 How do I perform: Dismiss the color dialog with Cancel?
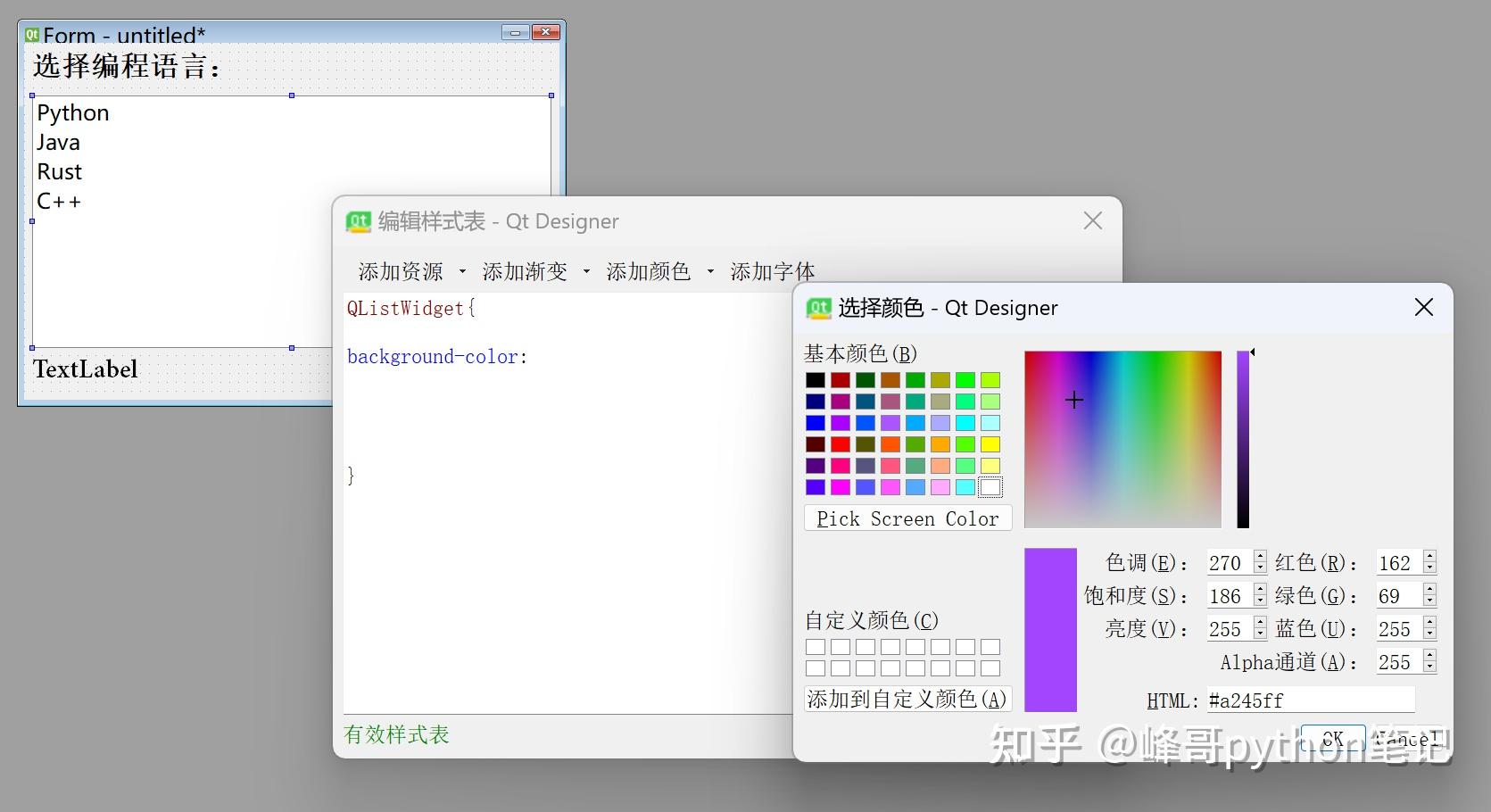point(1407,739)
